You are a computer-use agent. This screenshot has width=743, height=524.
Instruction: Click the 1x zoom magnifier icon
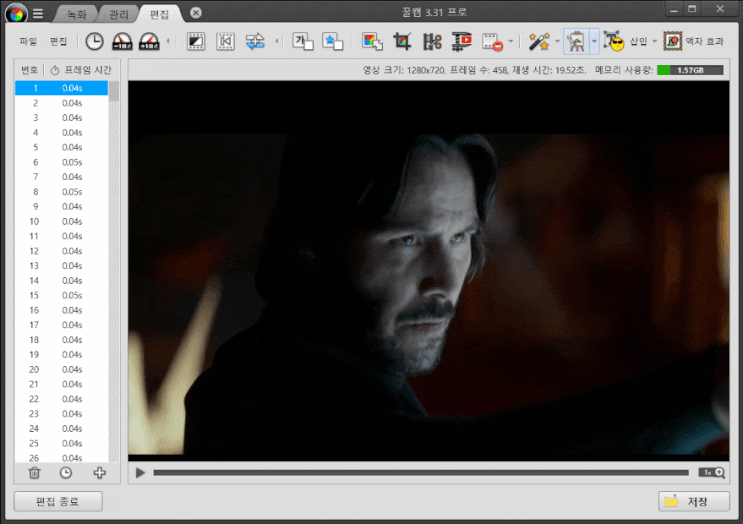coord(712,472)
